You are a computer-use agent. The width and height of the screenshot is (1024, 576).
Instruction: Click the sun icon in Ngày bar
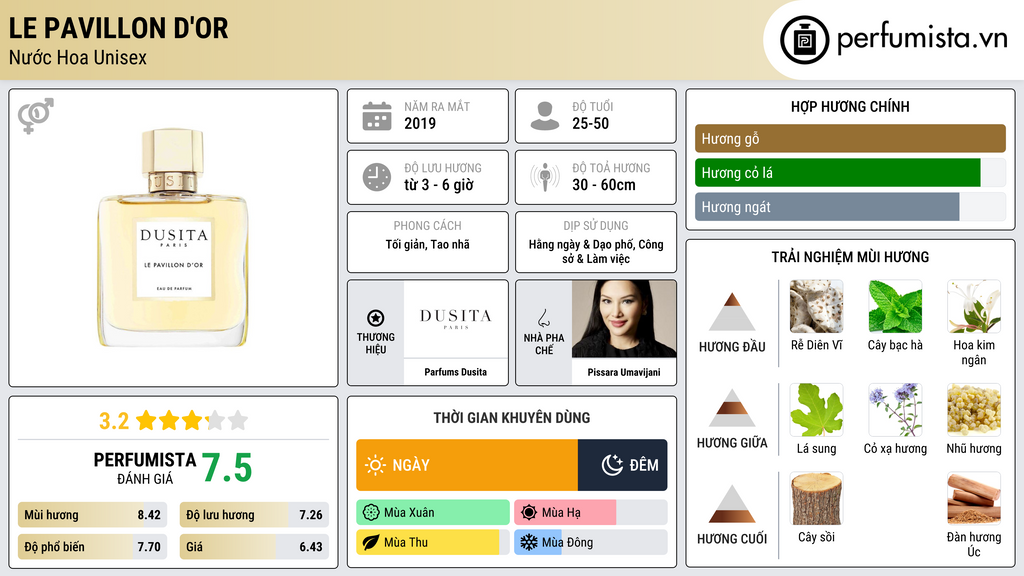pyautogui.click(x=375, y=465)
